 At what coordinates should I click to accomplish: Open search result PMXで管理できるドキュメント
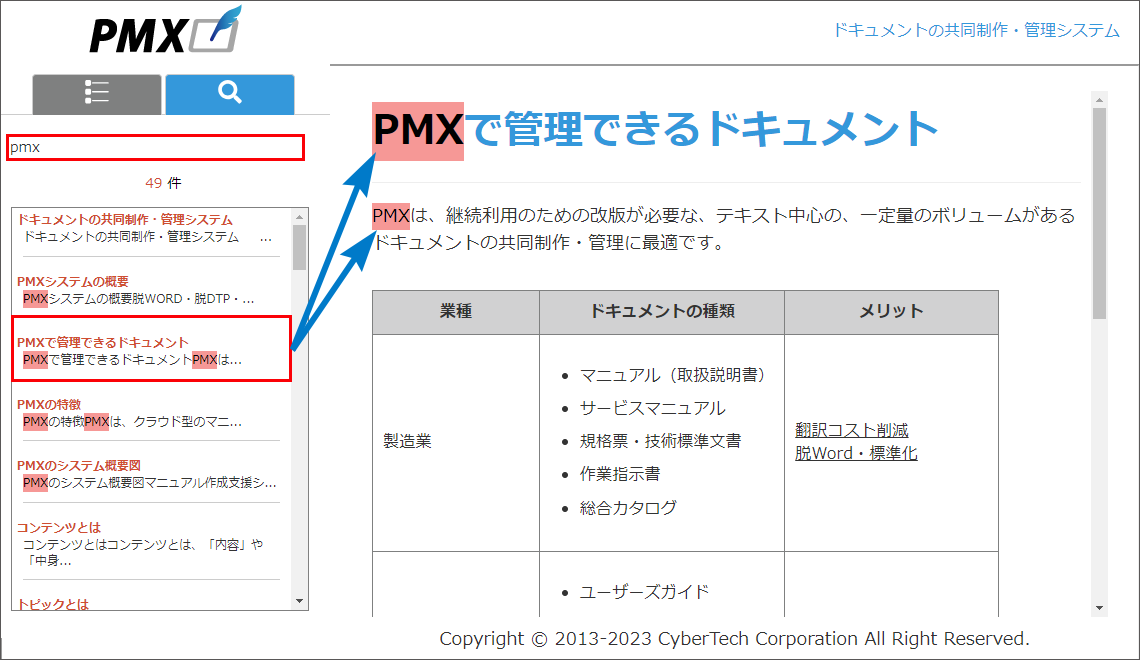(x=103, y=342)
